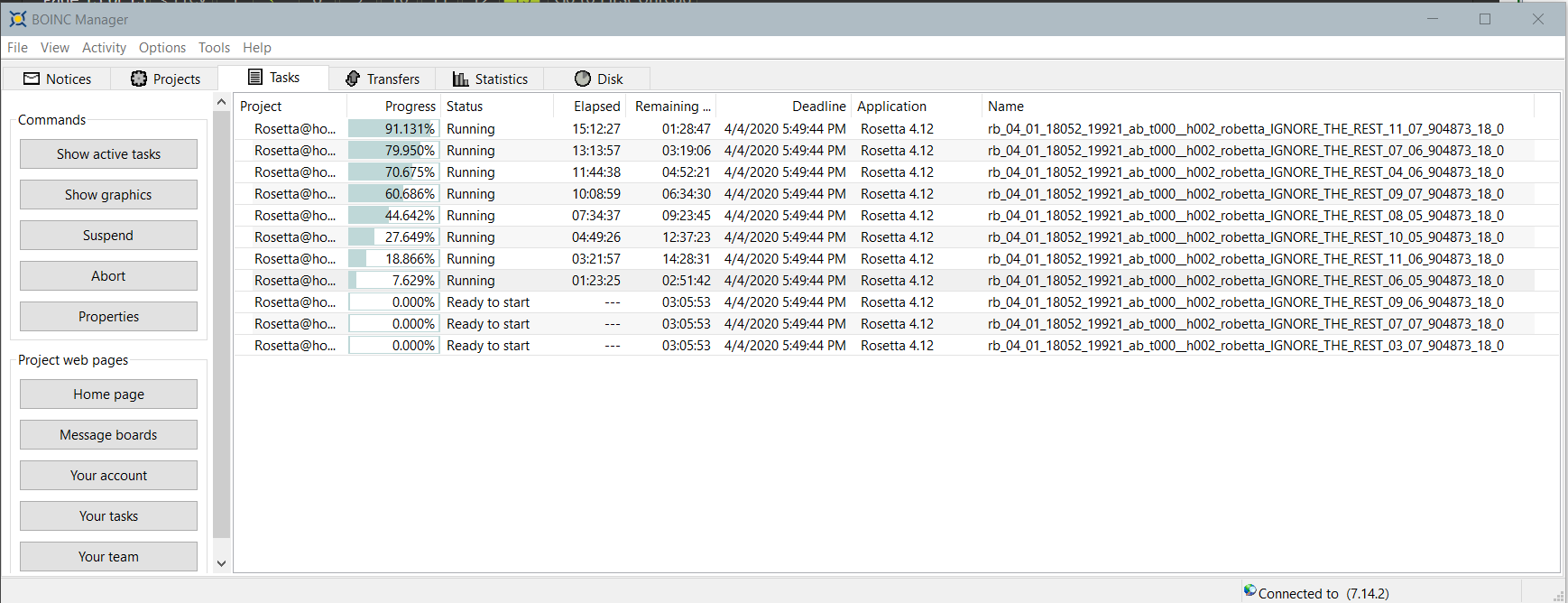Viewport: 1568px width, 603px height.
Task: Sort by the Elapsed column header
Action: tap(589, 107)
